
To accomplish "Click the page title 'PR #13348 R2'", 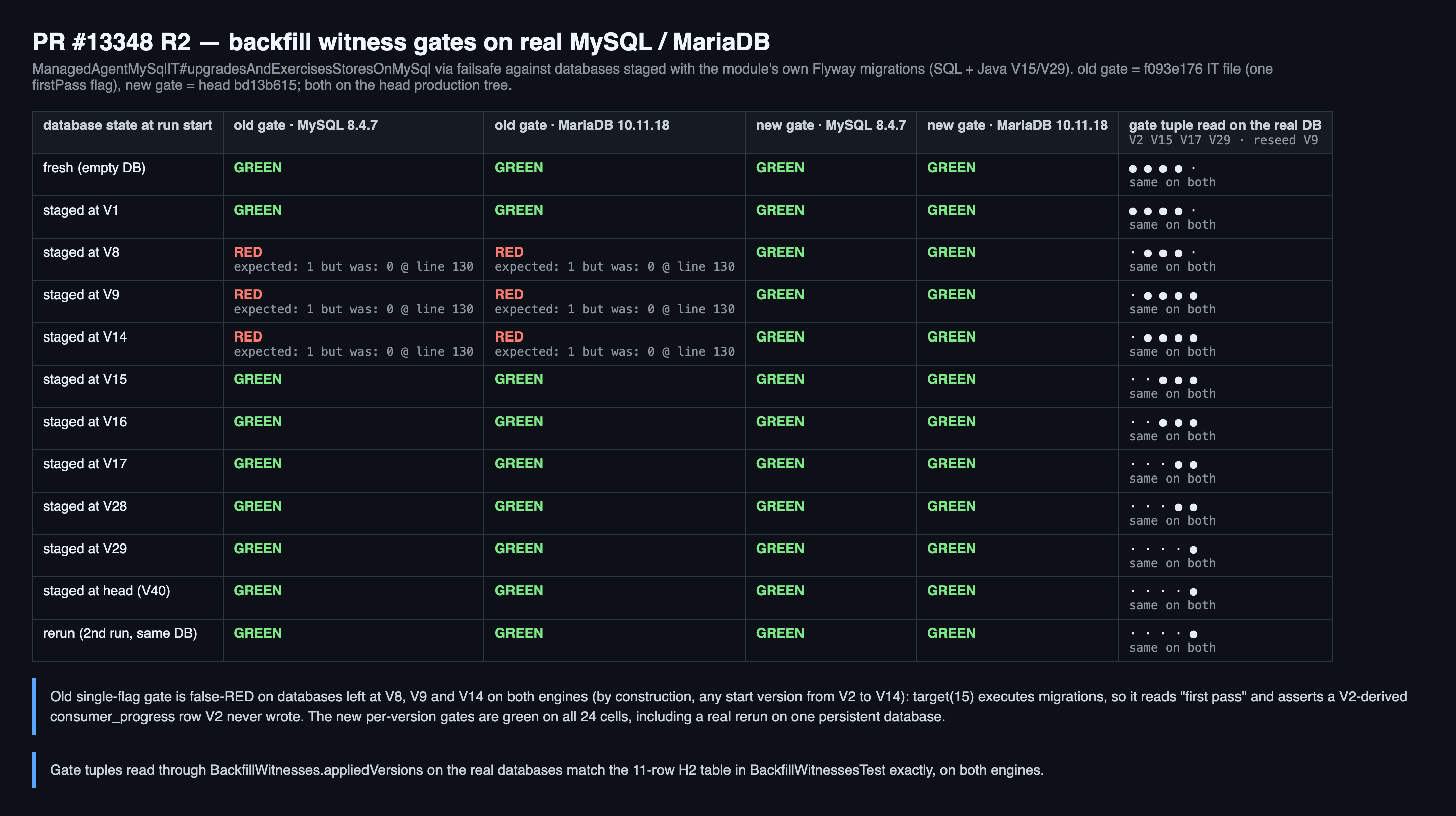I will pos(111,42).
